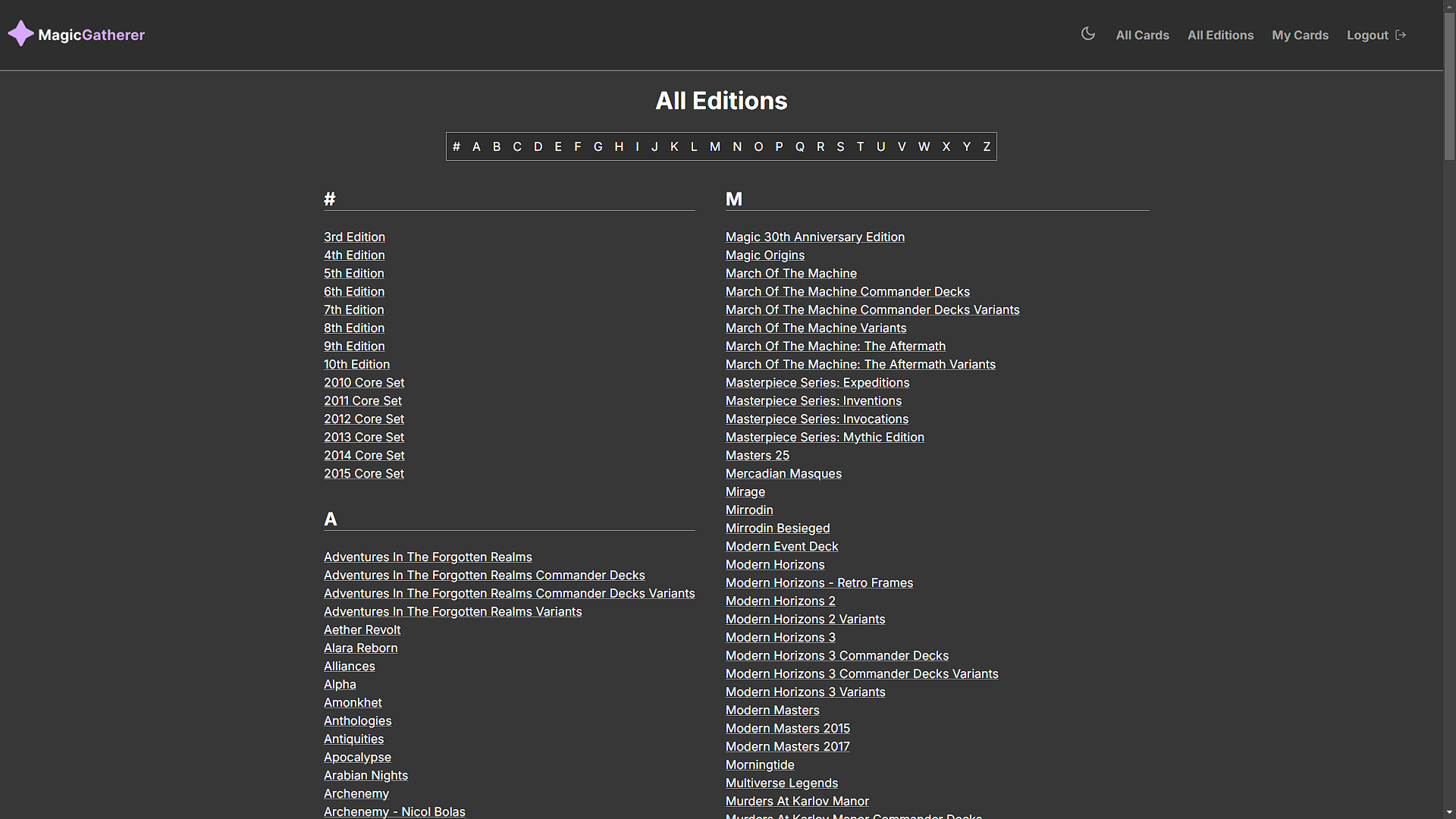Click the Logout nav link

(1367, 35)
